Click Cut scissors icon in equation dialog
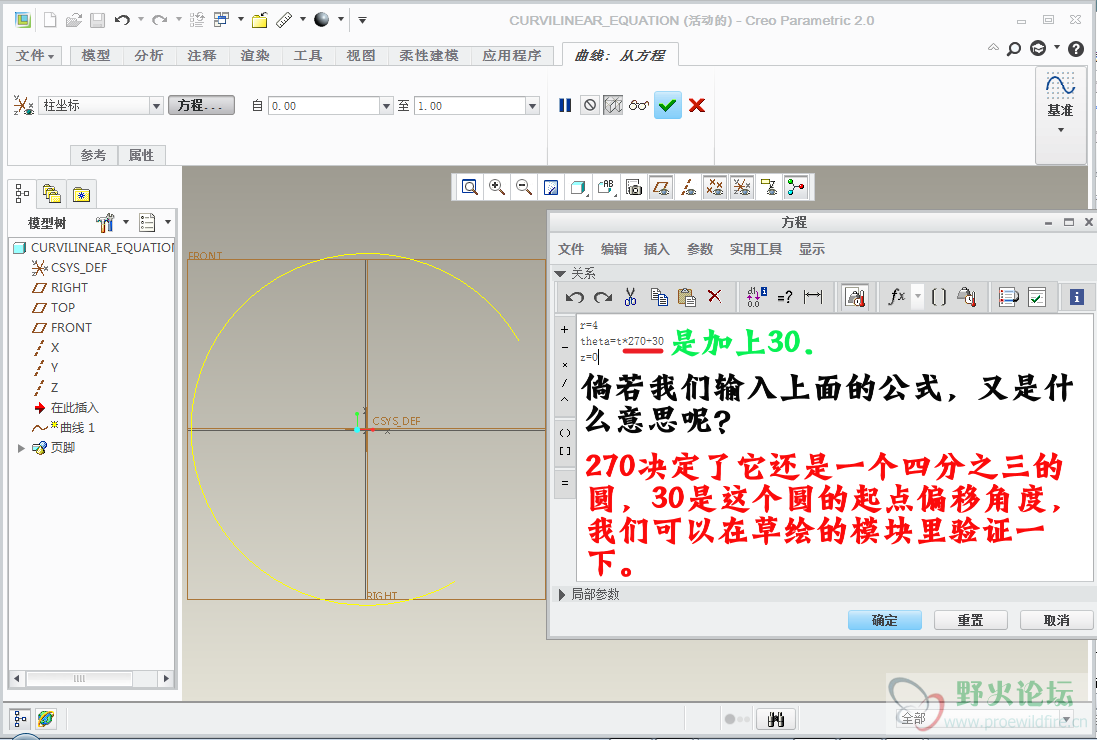Screen dimensions: 1097x740 coord(630,297)
